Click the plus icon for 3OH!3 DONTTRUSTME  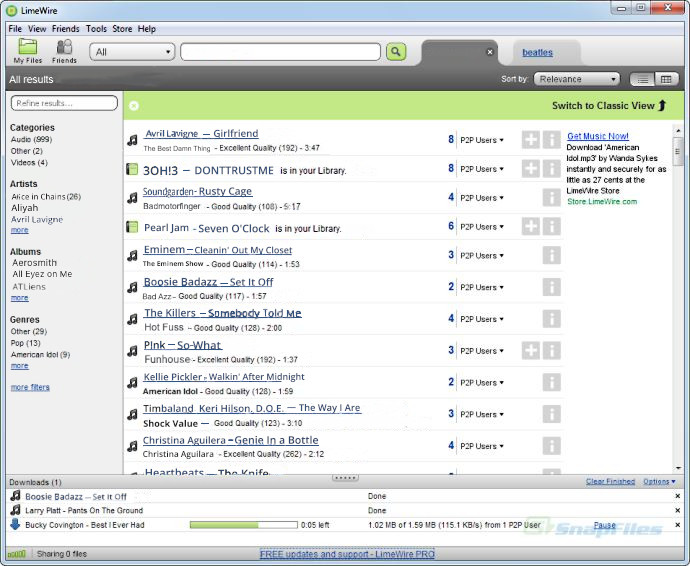click(531, 169)
